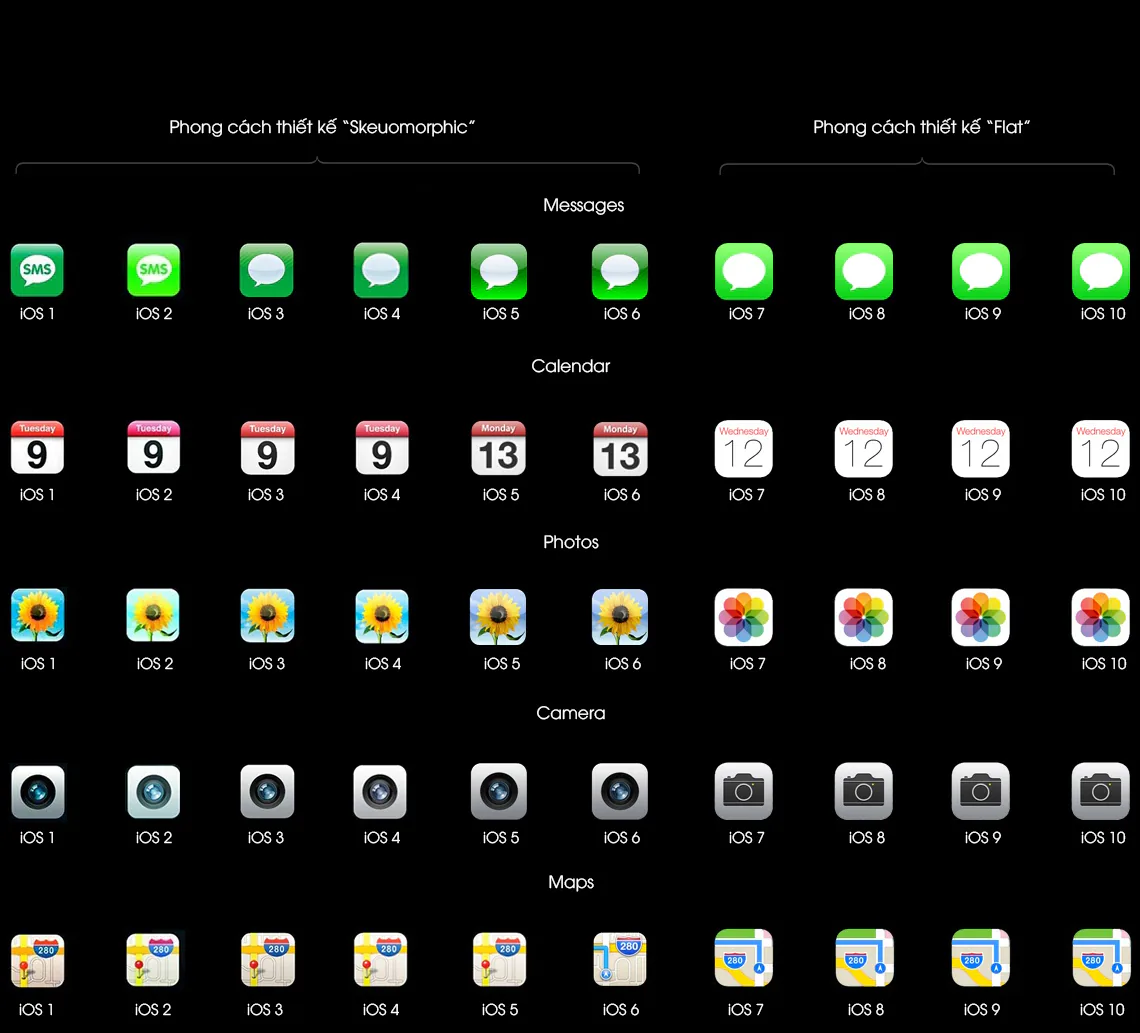1140x1033 pixels.
Task: Select the iOS 6 Calendar icon
Action: [x=620, y=449]
